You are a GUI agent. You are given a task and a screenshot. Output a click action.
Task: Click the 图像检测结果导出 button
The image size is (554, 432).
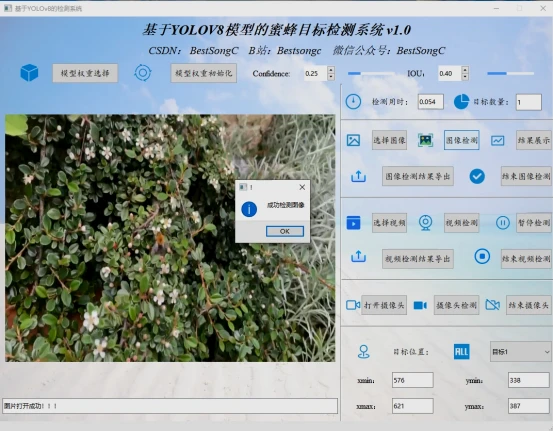click(418, 176)
